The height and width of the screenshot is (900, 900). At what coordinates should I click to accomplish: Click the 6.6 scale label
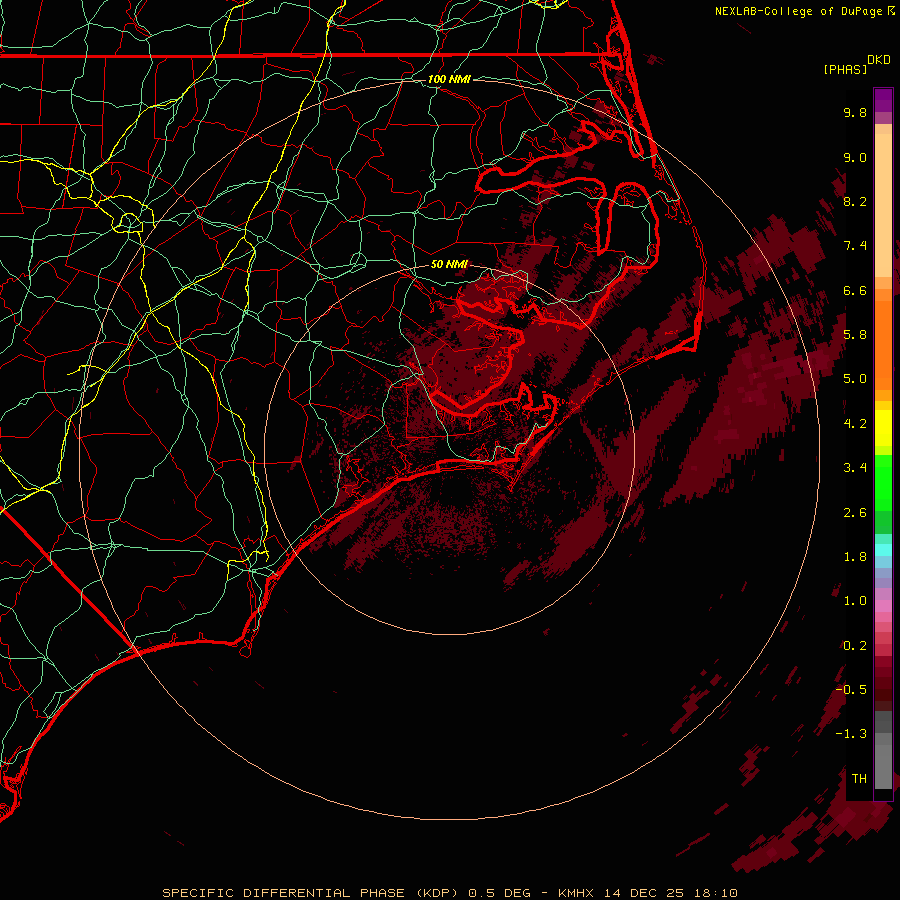point(855,290)
